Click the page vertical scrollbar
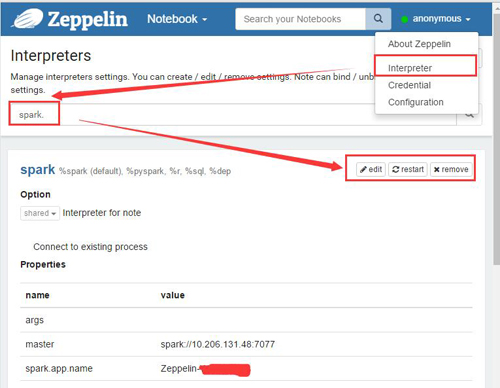500x388 pixels. coord(496,140)
